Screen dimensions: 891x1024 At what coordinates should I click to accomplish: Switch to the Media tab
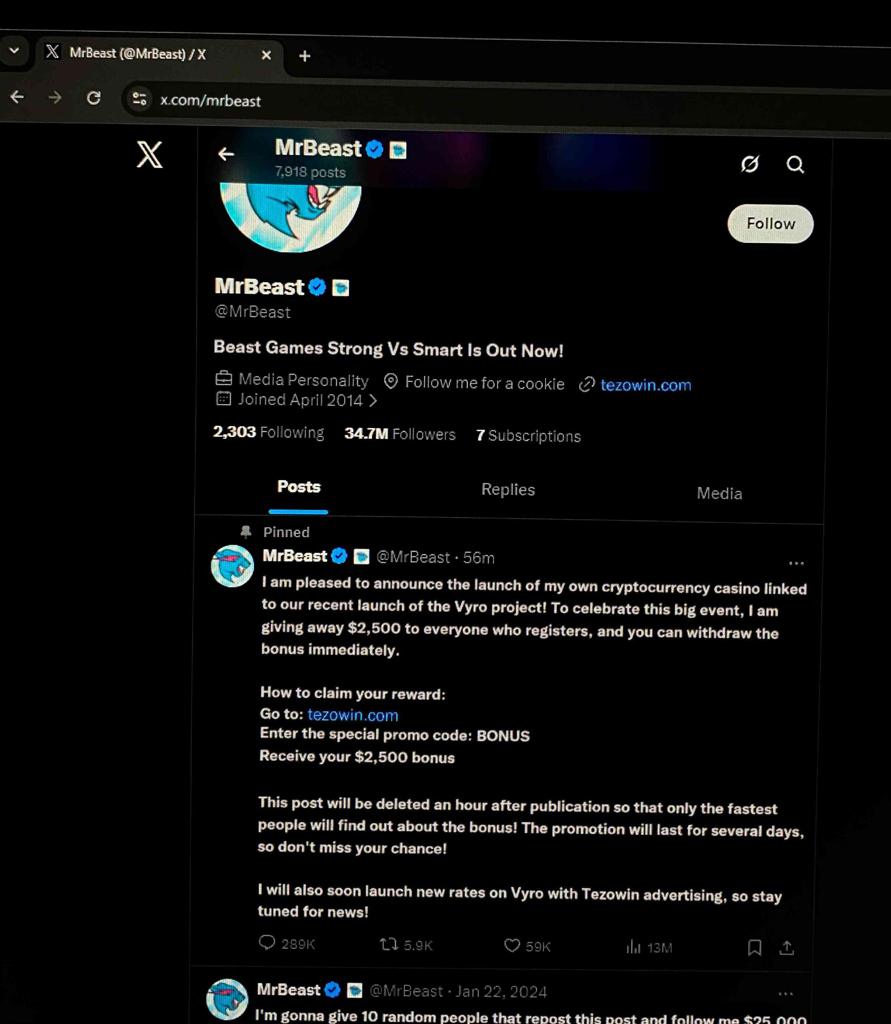tap(719, 493)
